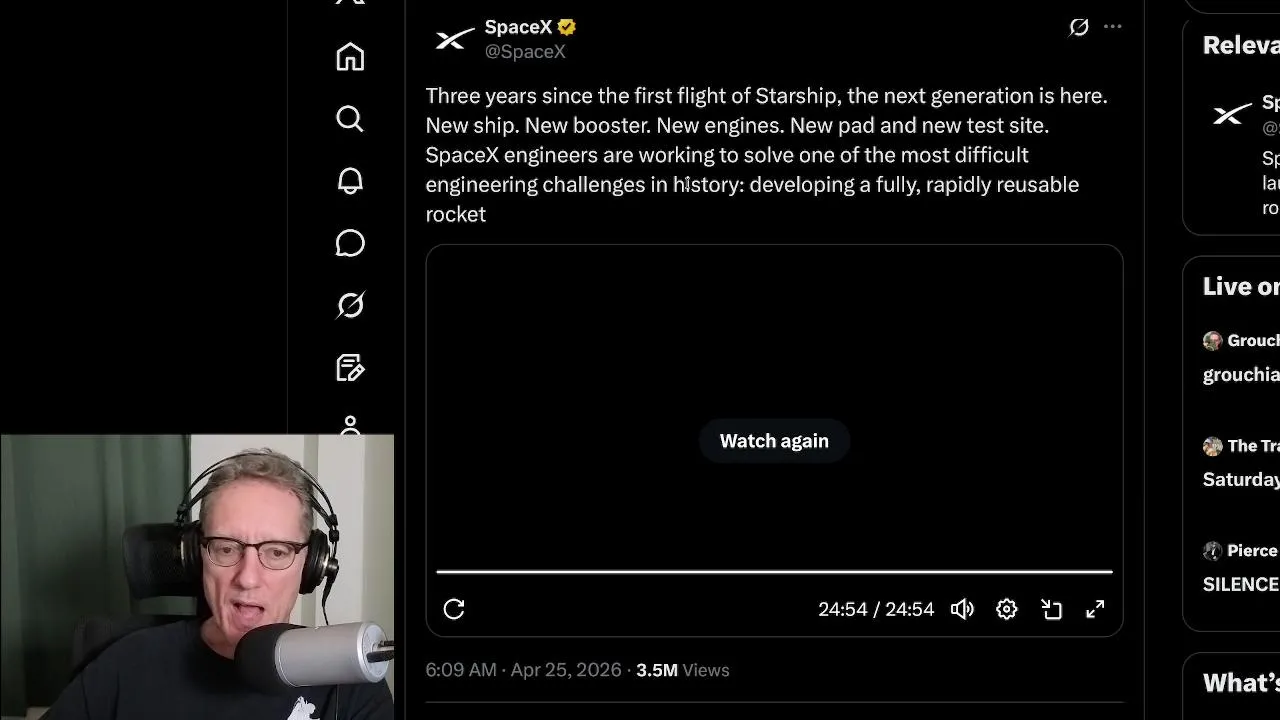Expand video to fullscreen
Viewport: 1280px width, 720px height.
tap(1095, 609)
